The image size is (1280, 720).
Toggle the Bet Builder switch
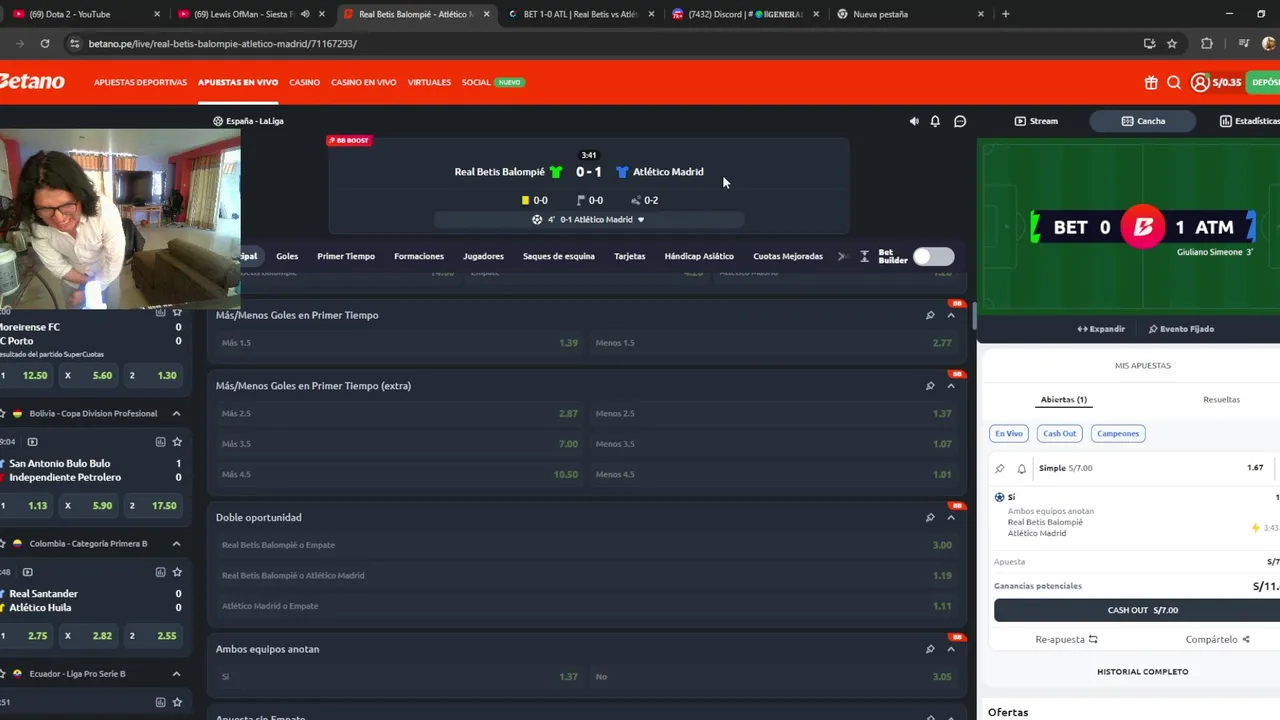[x=933, y=256]
